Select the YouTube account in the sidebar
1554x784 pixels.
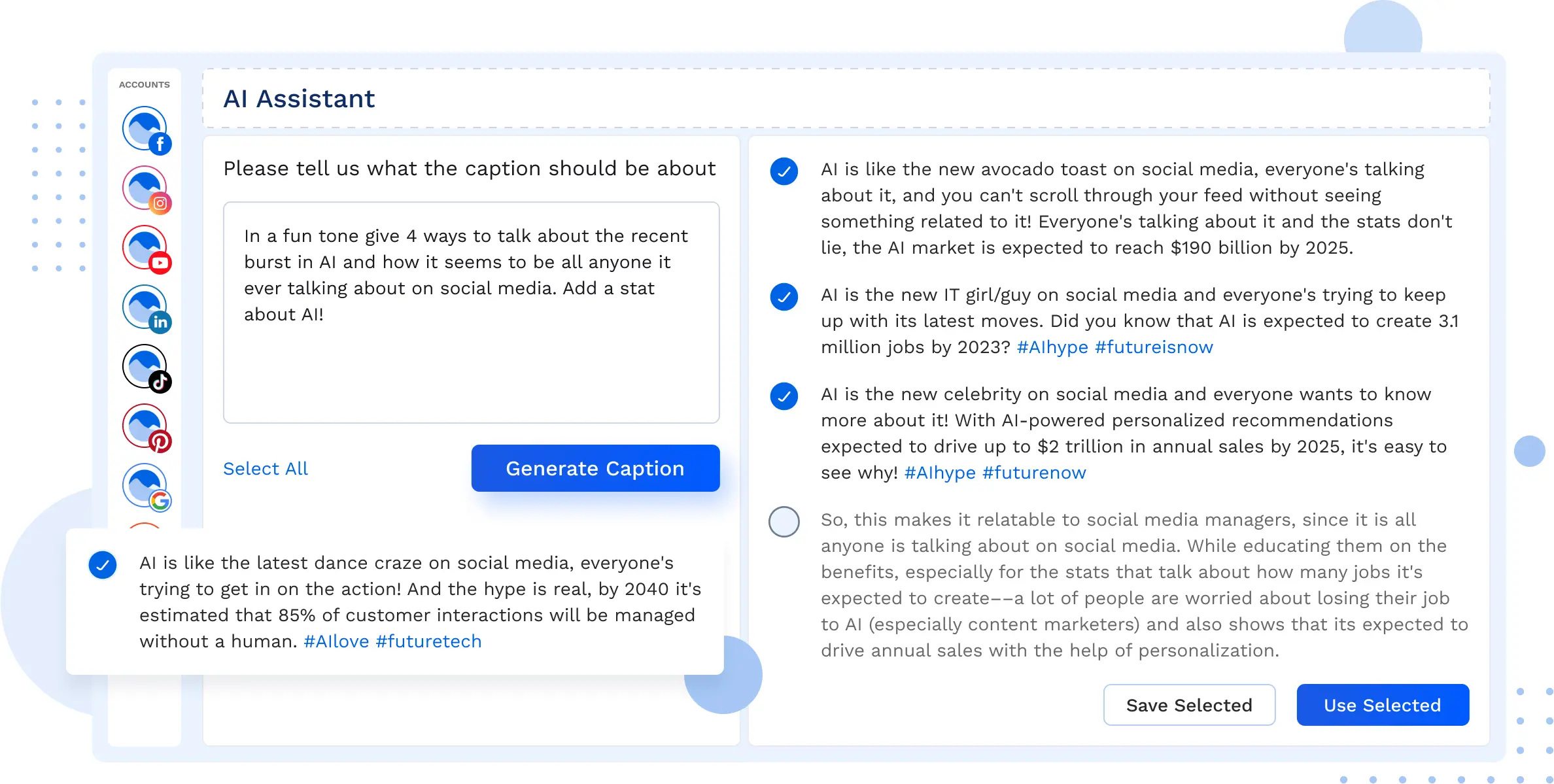pos(145,247)
